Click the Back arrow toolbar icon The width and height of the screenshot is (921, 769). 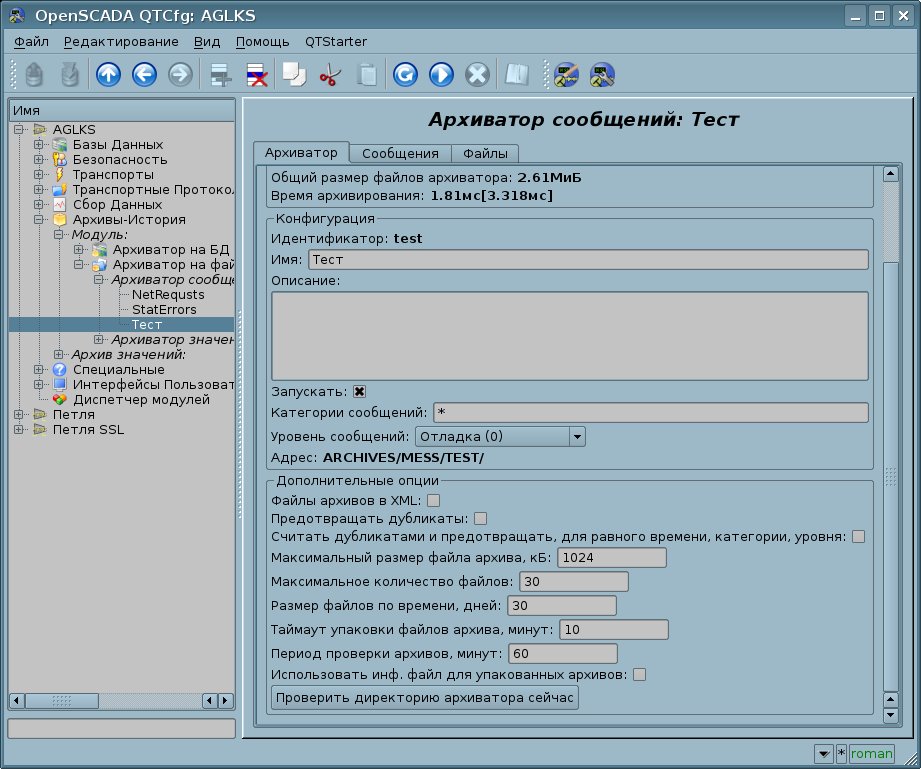tap(144, 75)
